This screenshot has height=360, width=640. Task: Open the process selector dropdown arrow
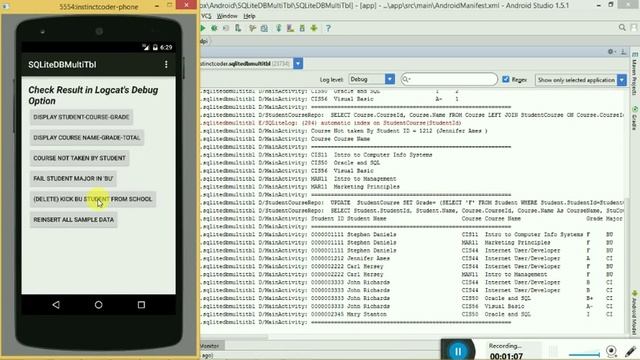(298, 64)
